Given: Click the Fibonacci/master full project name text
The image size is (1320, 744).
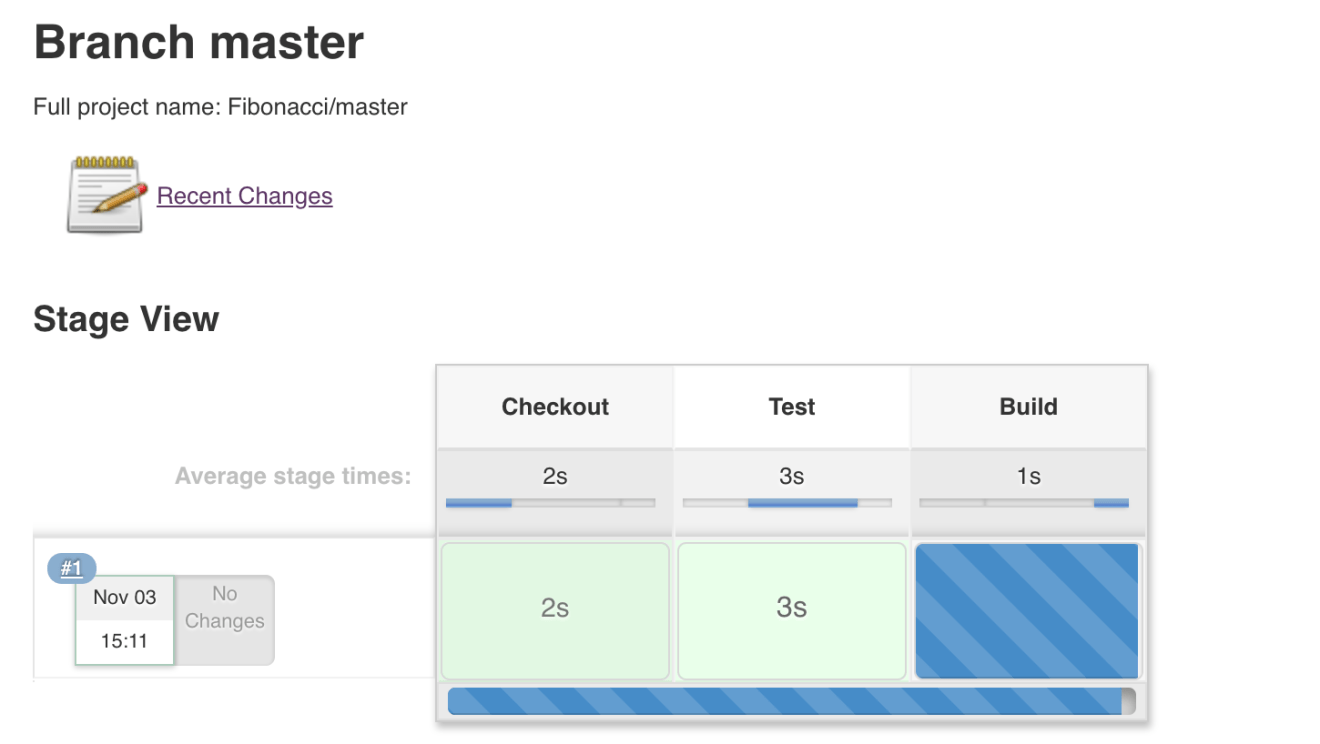Looking at the screenshot, I should click(x=318, y=107).
